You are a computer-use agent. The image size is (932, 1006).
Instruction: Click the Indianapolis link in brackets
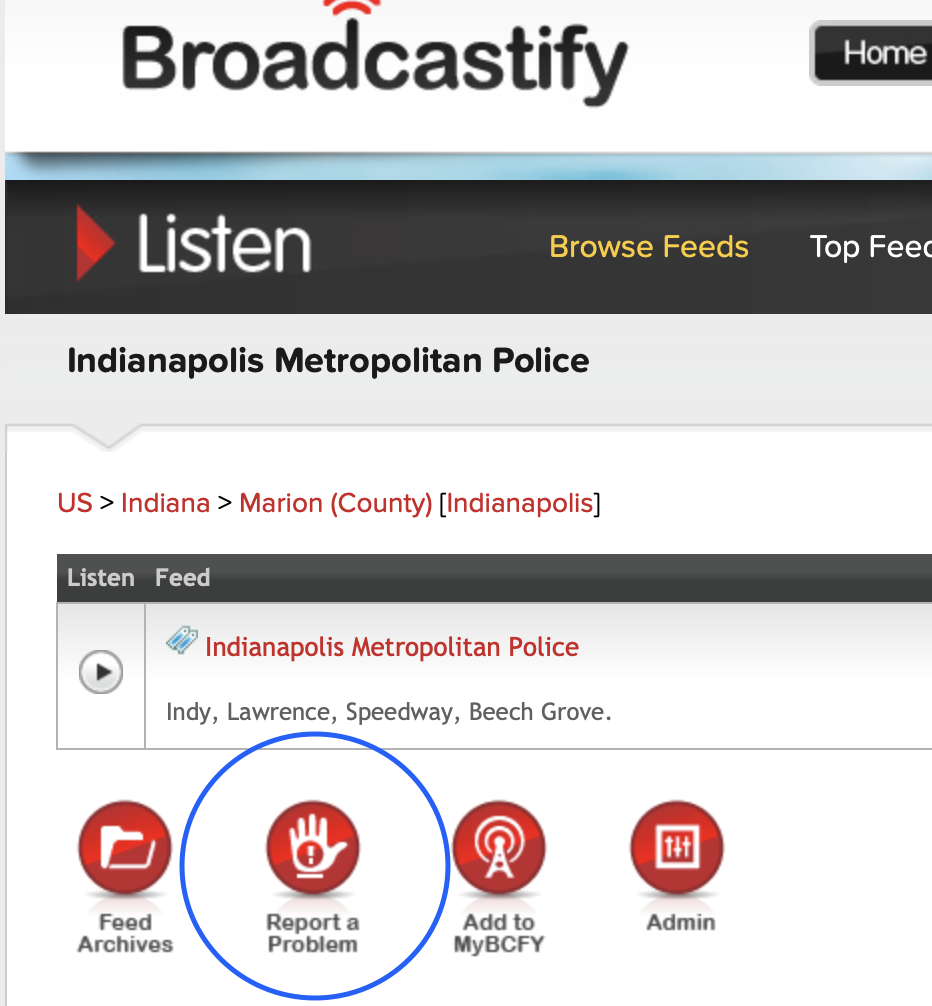pyautogui.click(x=520, y=503)
